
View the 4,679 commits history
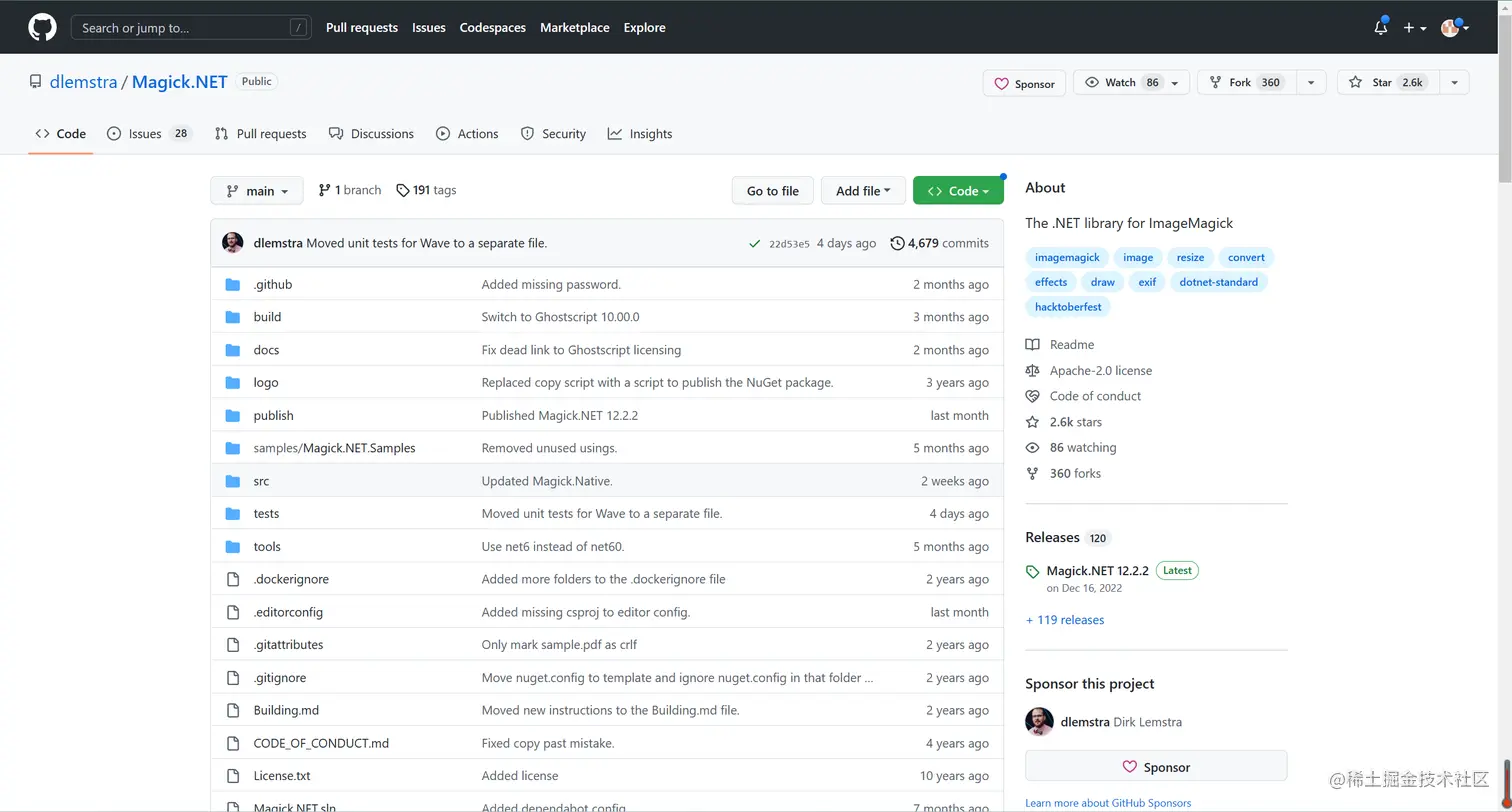click(940, 243)
